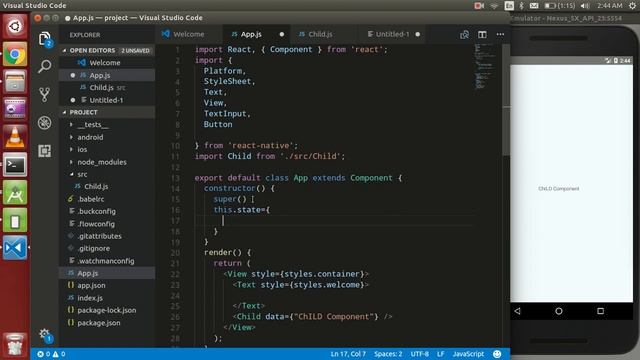Click the feedback smiley in status bar
640x360 pixels.
point(497,354)
